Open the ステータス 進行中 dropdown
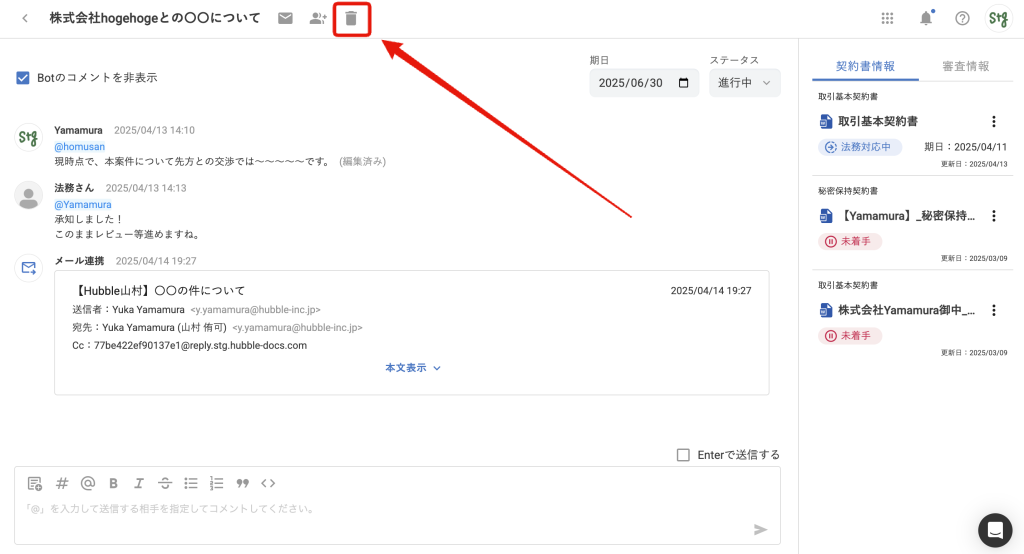The width and height of the screenshot is (1024, 554). click(x=744, y=83)
